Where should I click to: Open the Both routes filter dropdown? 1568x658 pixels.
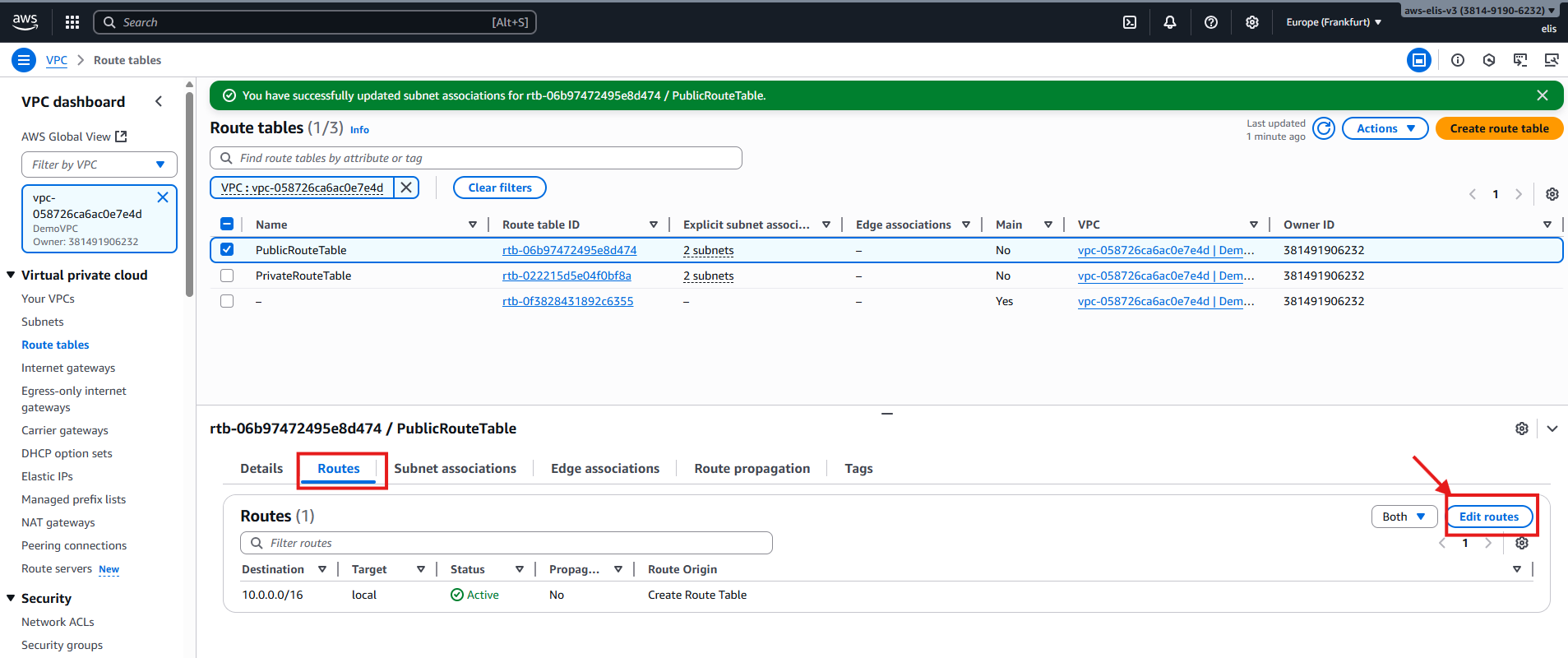pos(1404,517)
